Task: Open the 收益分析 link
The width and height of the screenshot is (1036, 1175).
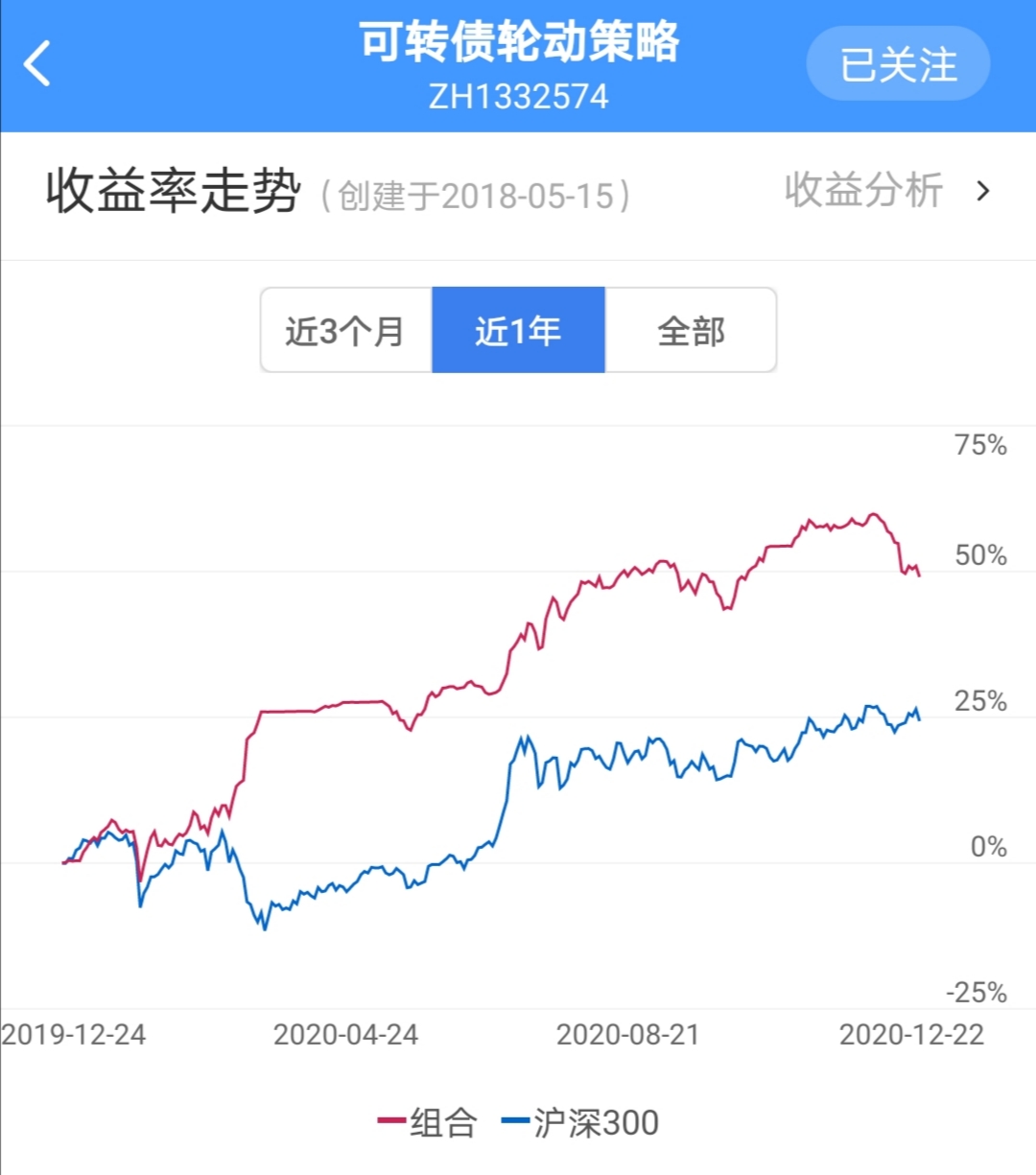Action: click(x=863, y=190)
